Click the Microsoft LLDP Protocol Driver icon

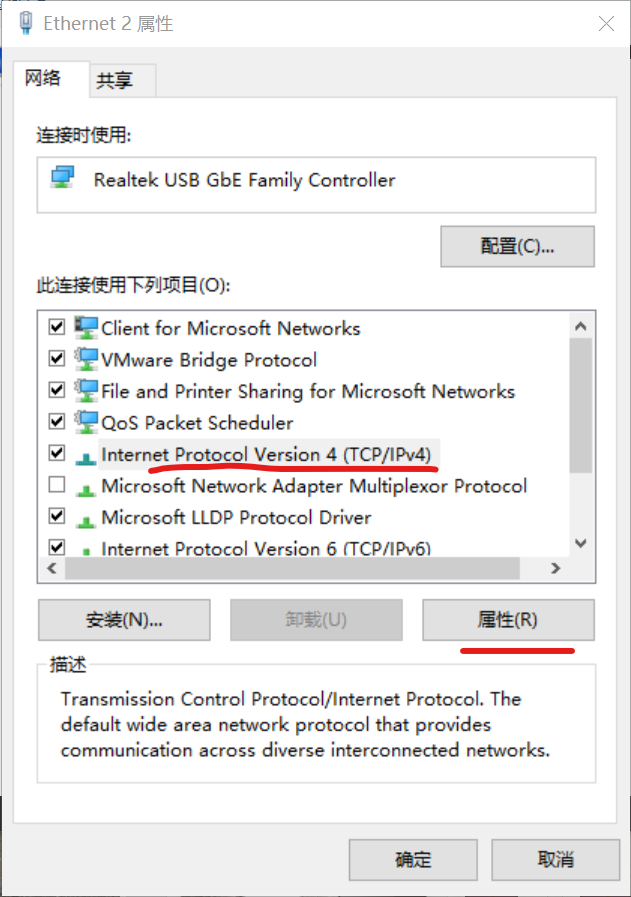pos(86,521)
